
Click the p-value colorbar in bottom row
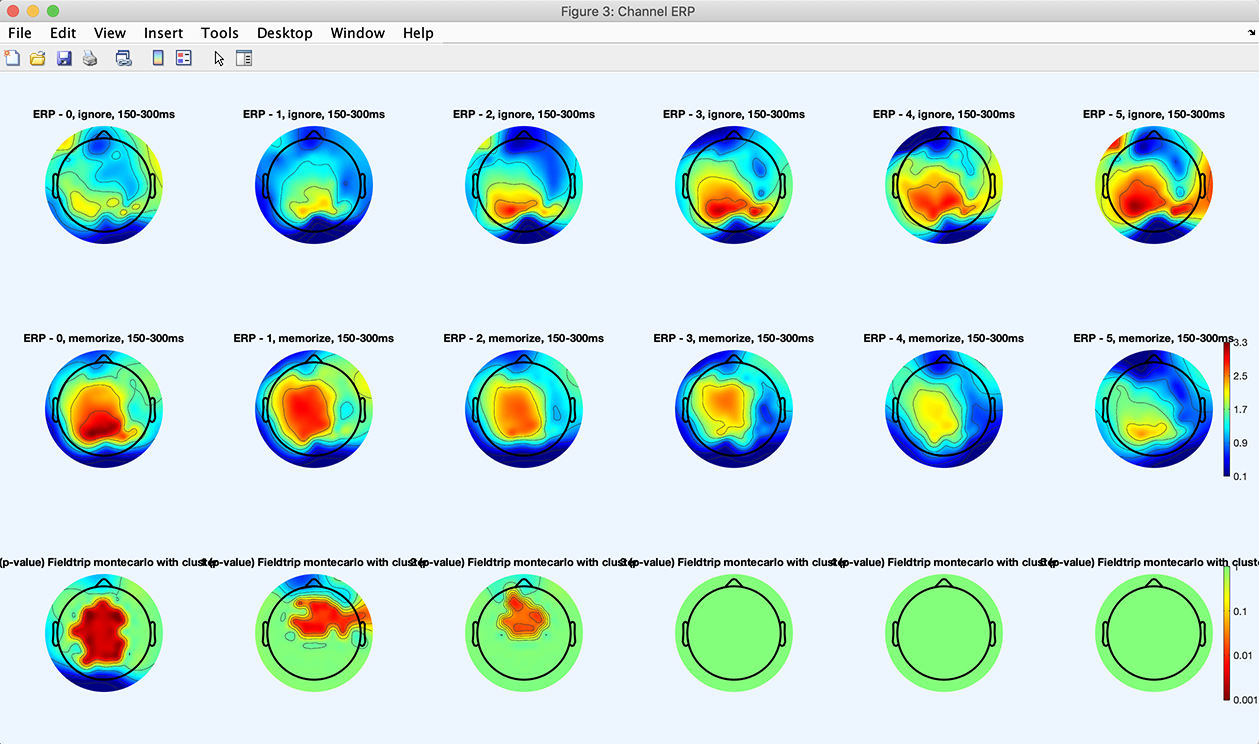coord(1227,633)
